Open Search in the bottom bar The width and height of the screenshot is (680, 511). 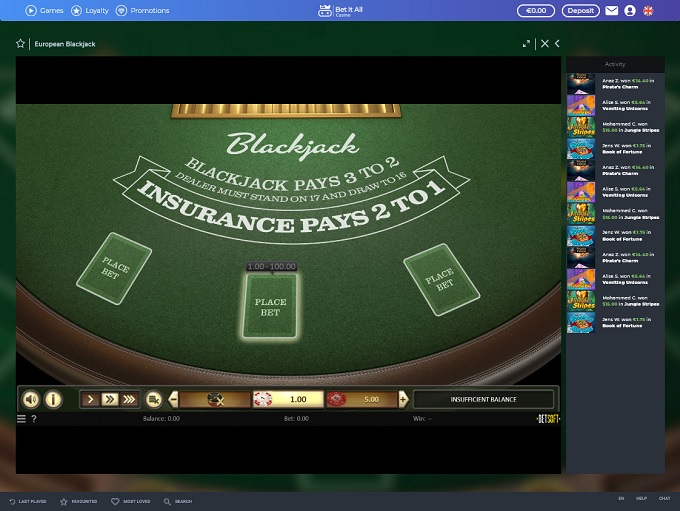point(178,501)
